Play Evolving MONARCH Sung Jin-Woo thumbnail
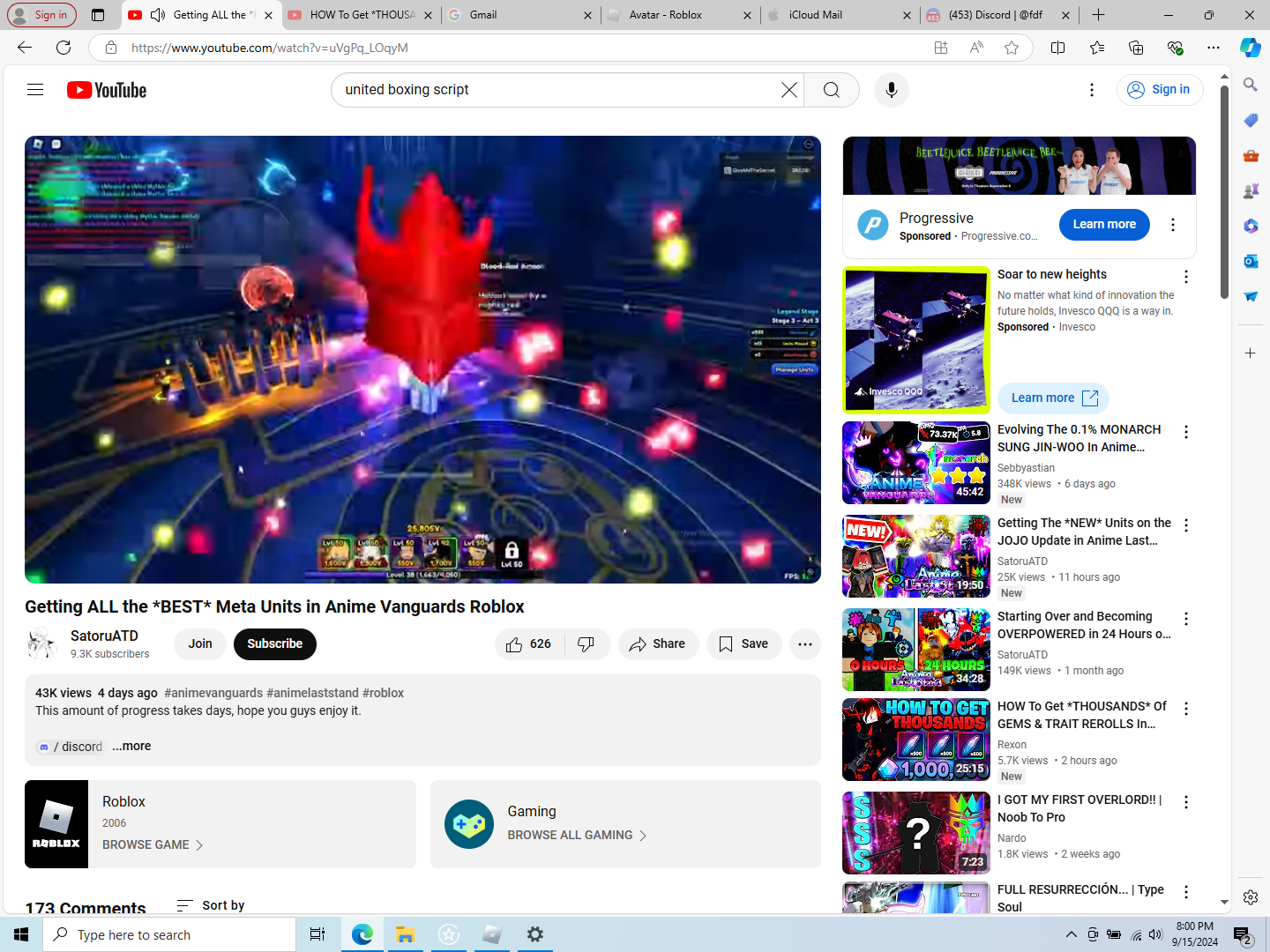The width and height of the screenshot is (1270, 952). click(916, 463)
